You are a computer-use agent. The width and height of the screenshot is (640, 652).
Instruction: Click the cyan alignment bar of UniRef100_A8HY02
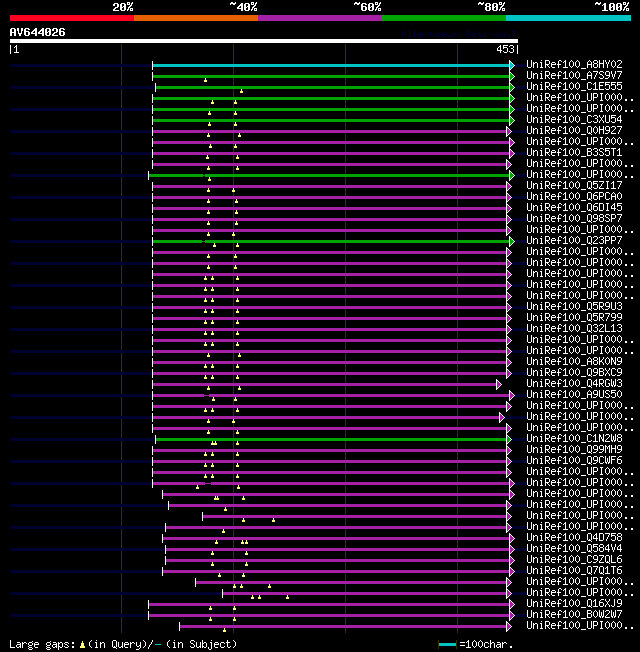pyautogui.click(x=331, y=65)
